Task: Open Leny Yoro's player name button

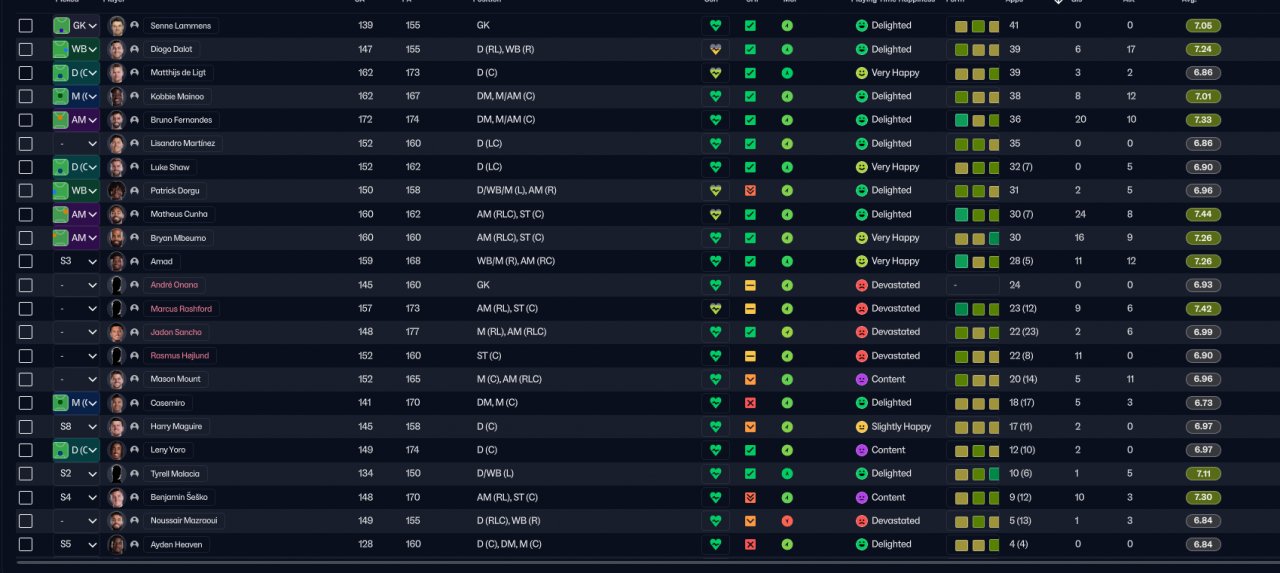Action: [168, 450]
